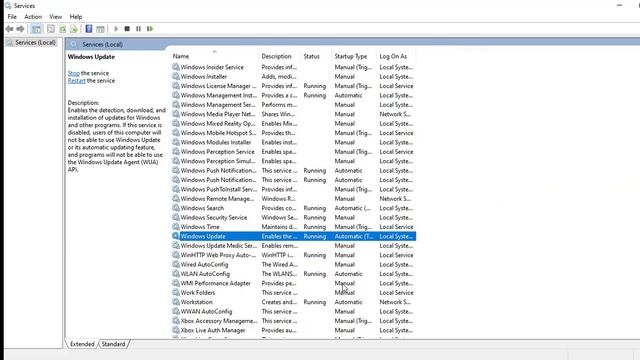Open the Help menu
The image size is (640, 360).
(76, 17)
